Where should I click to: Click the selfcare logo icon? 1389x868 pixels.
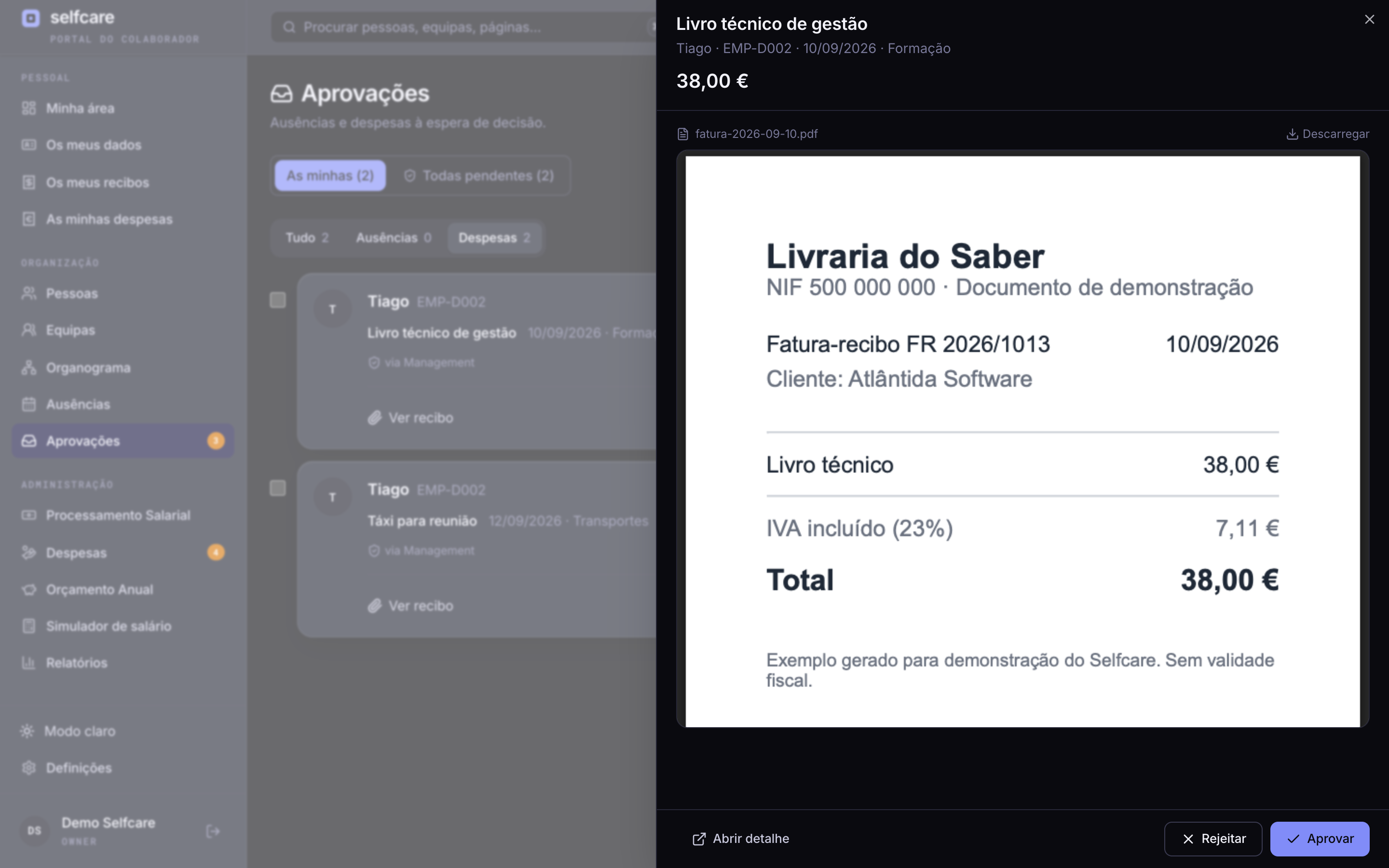(x=31, y=18)
